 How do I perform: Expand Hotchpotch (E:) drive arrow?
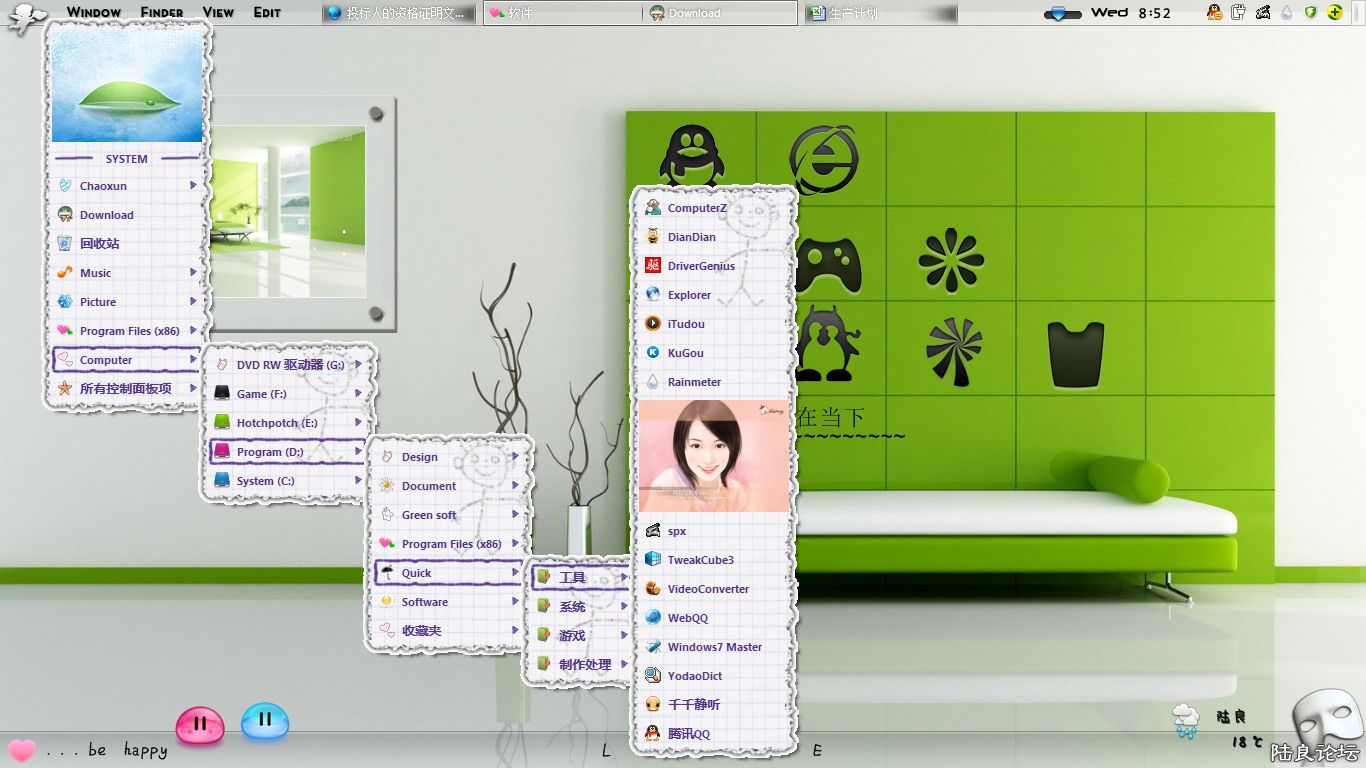click(358, 423)
